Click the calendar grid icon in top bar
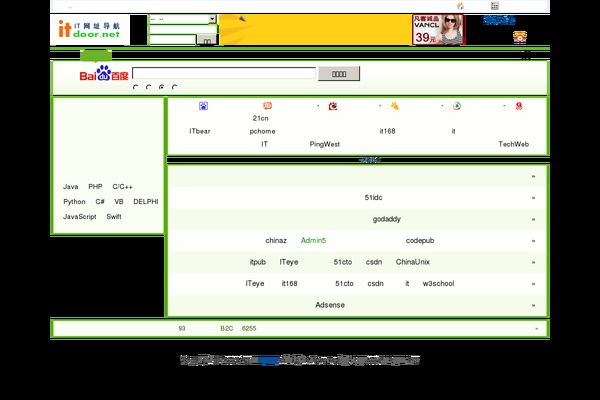The image size is (600, 400). [495, 6]
